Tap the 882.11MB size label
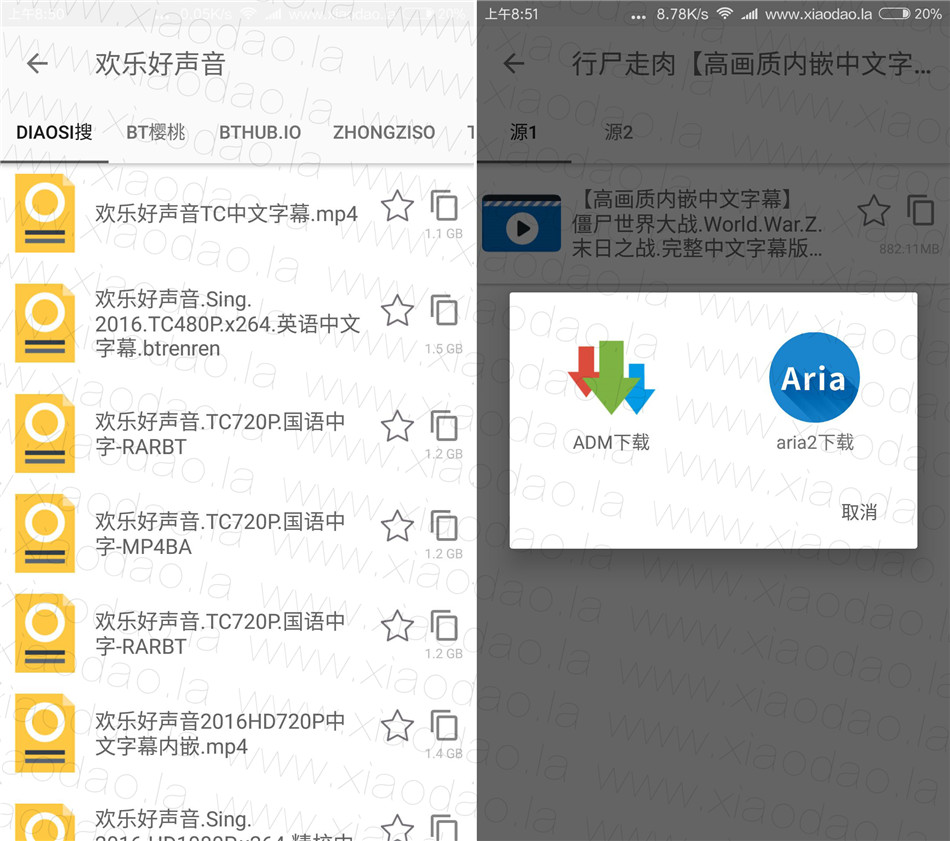The height and width of the screenshot is (841, 950). coord(909,249)
